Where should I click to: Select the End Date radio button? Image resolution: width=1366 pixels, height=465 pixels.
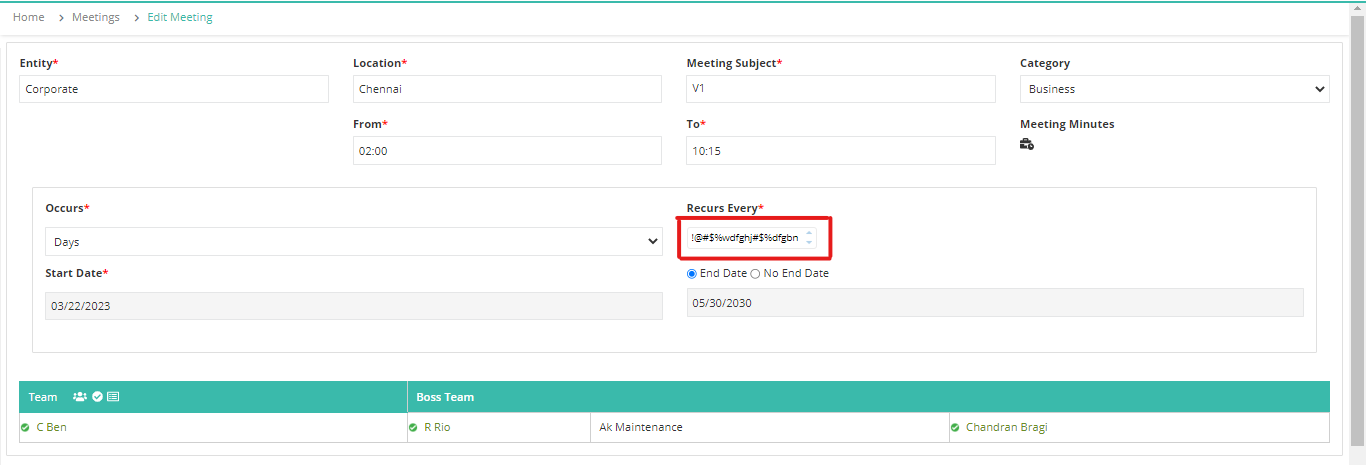point(692,273)
